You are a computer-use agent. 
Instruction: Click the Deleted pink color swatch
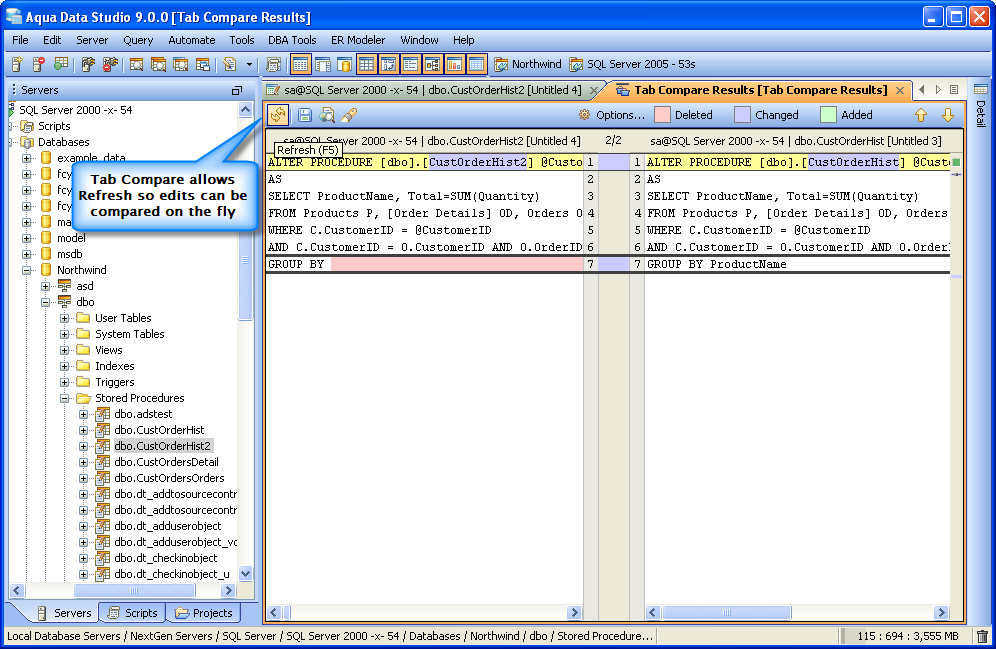[662, 115]
